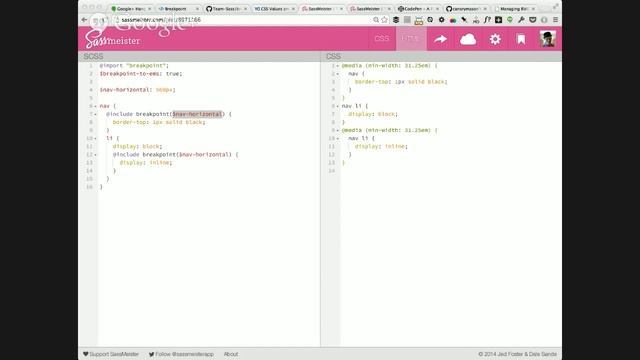Click the @import "breakpoint" line
The width and height of the screenshot is (640, 360).
[x=134, y=66]
